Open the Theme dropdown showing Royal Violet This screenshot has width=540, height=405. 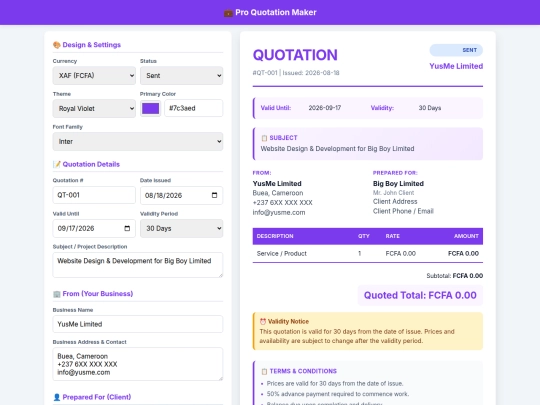pyautogui.click(x=94, y=108)
